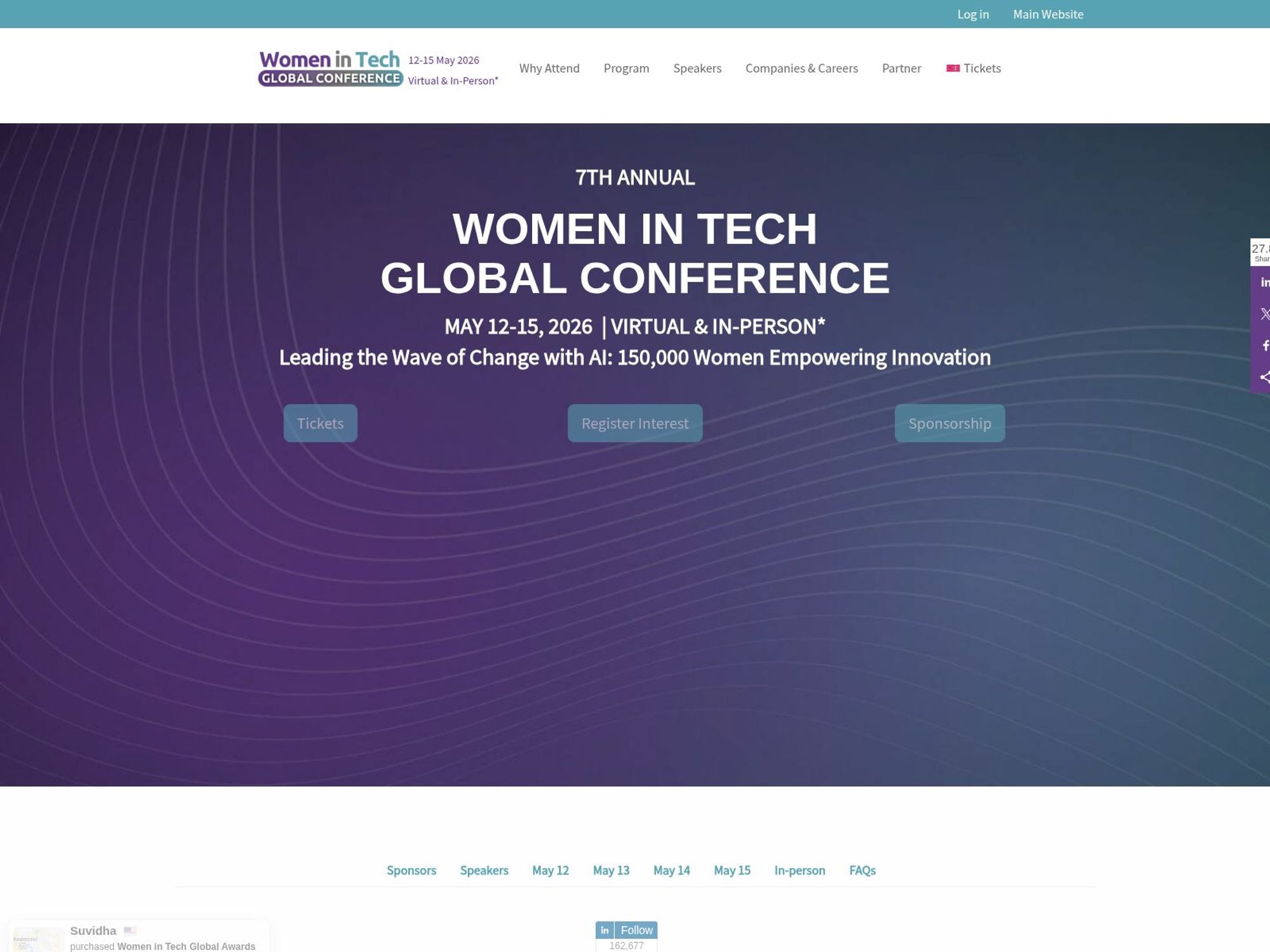The width and height of the screenshot is (1270, 952).
Task: Select the May 13 tab
Action: [611, 870]
